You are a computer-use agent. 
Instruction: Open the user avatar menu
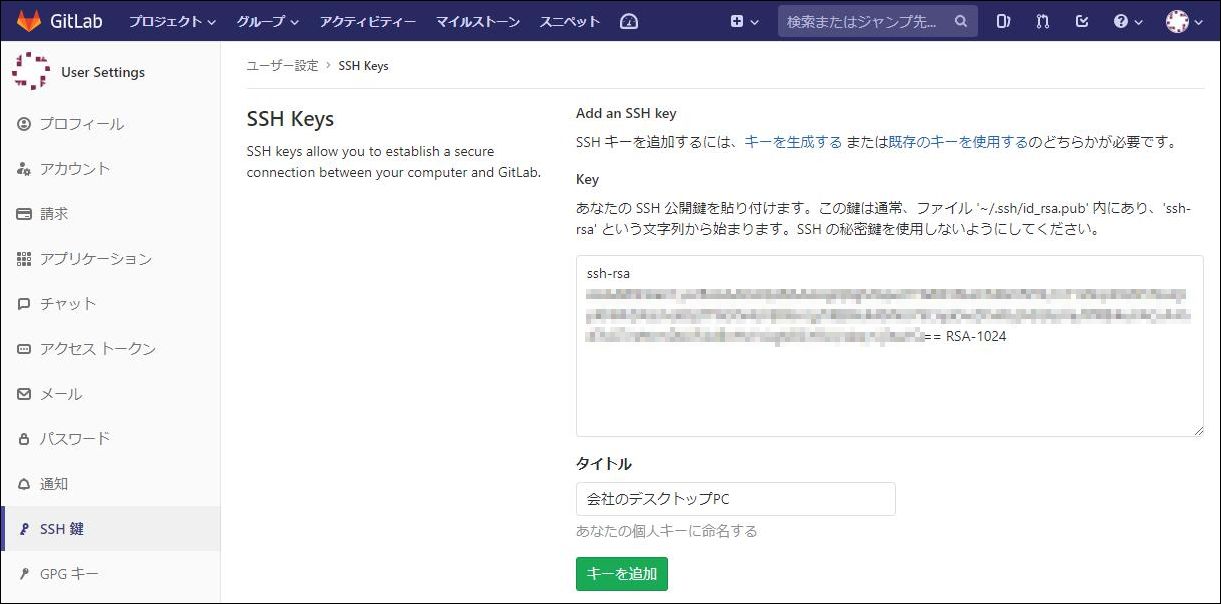point(1183,21)
